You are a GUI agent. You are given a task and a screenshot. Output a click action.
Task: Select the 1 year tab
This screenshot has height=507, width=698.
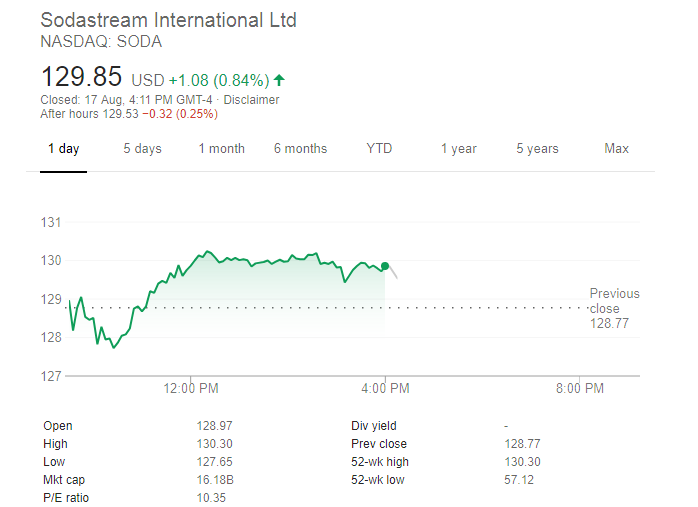[458, 149]
